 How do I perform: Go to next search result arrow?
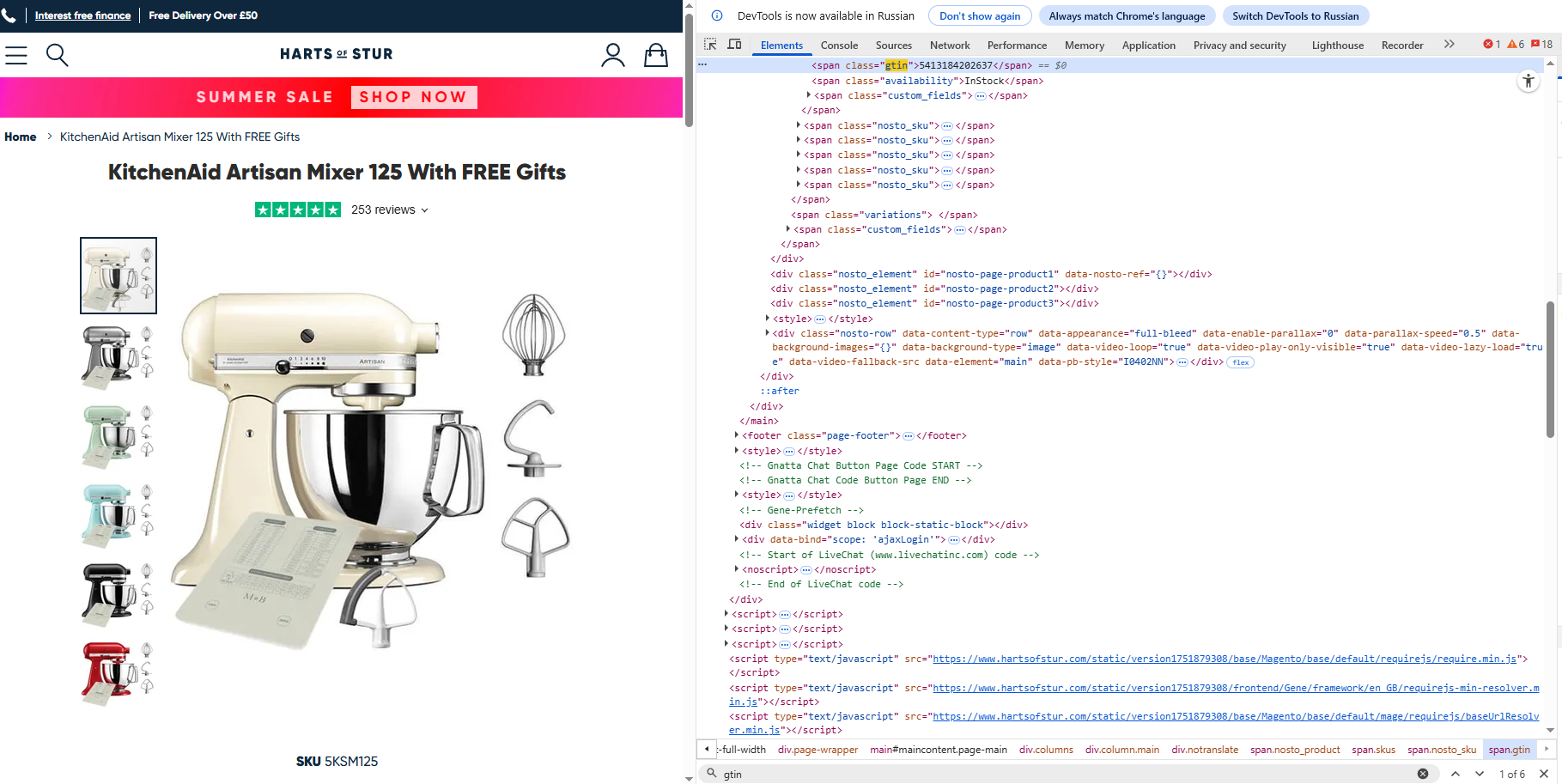[1480, 774]
